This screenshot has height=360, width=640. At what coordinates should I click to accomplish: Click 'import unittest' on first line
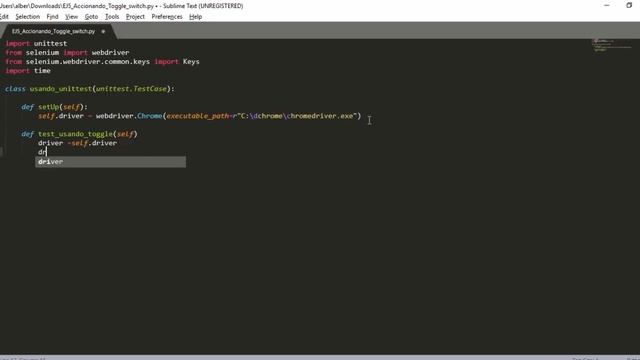pyautogui.click(x=36, y=44)
